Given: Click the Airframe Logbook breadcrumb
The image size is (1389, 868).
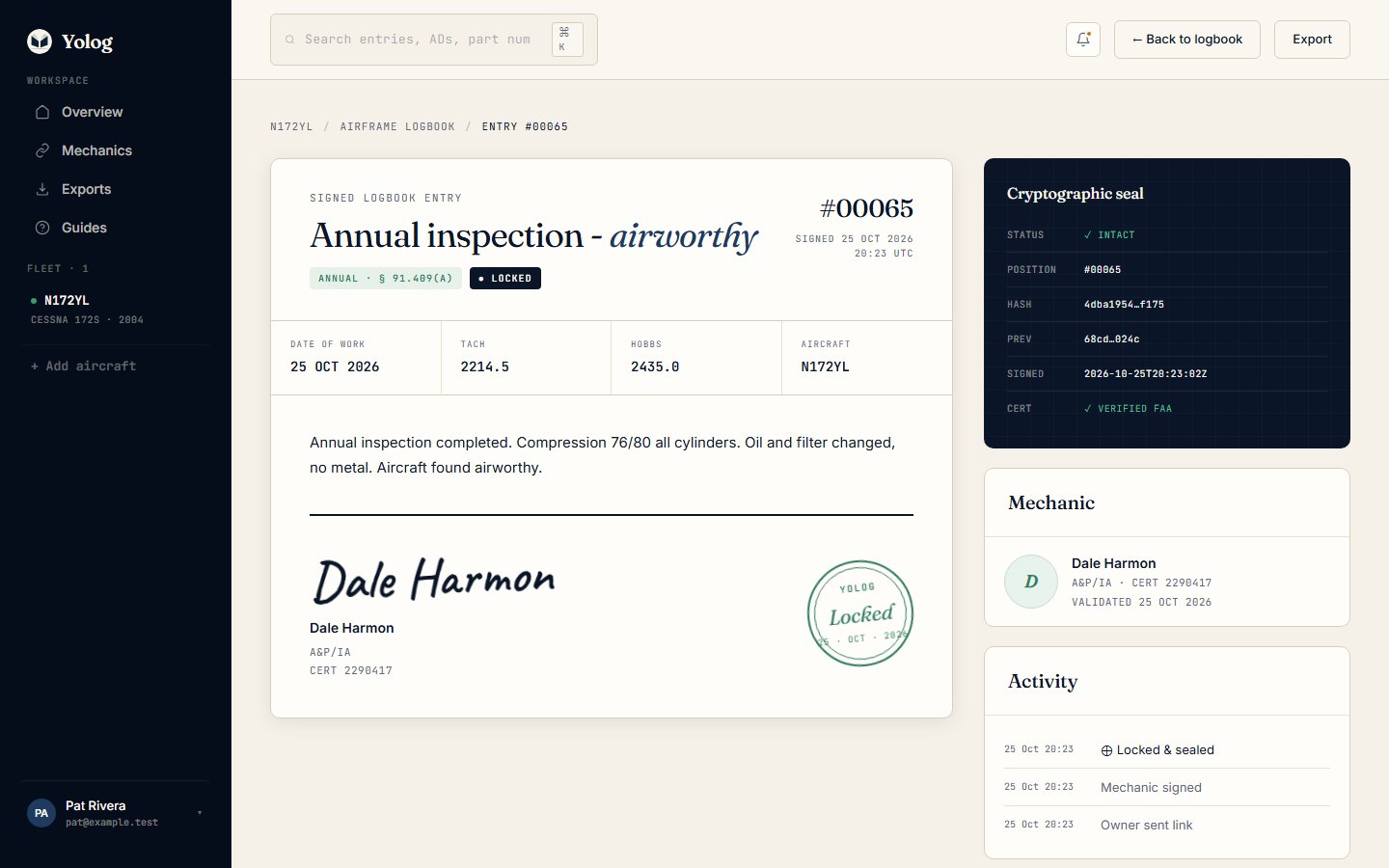Looking at the screenshot, I should (397, 126).
